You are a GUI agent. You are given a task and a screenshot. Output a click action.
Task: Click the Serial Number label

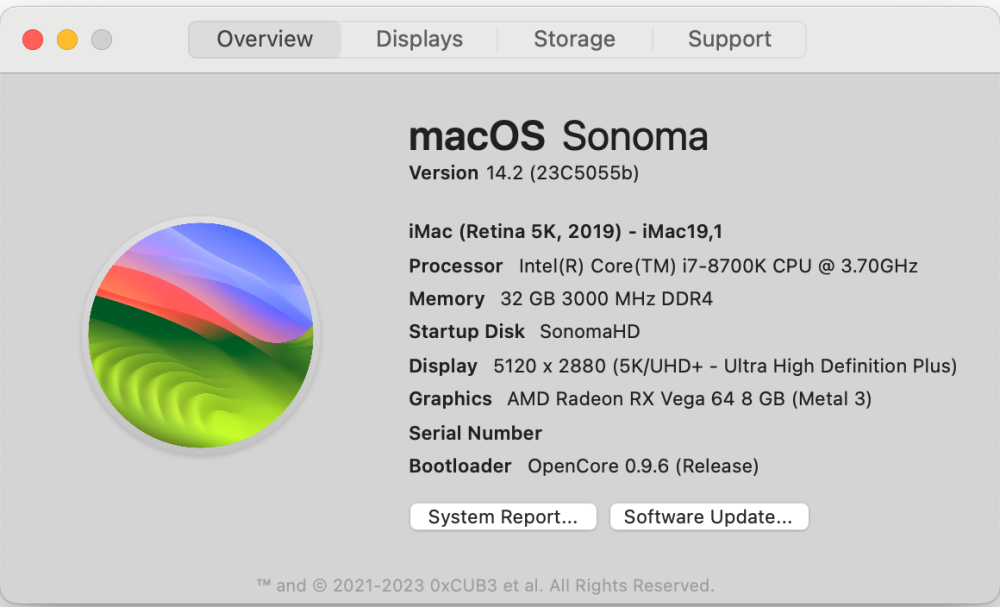pyautogui.click(x=475, y=434)
